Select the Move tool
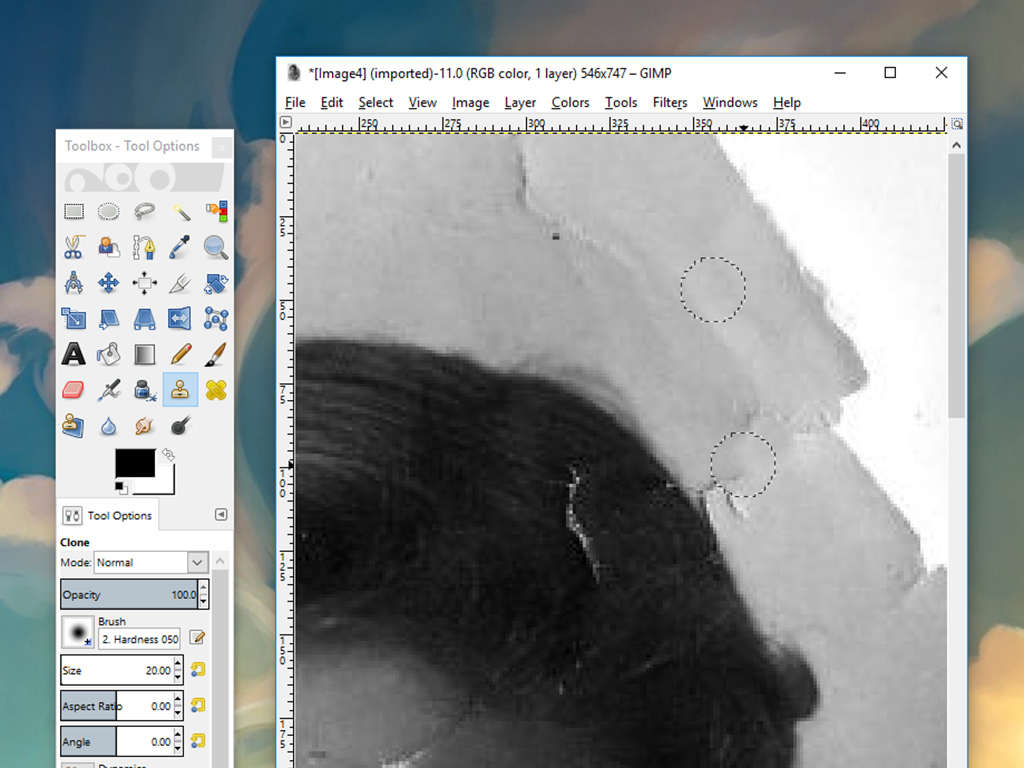The width and height of the screenshot is (1024, 768). (x=109, y=283)
